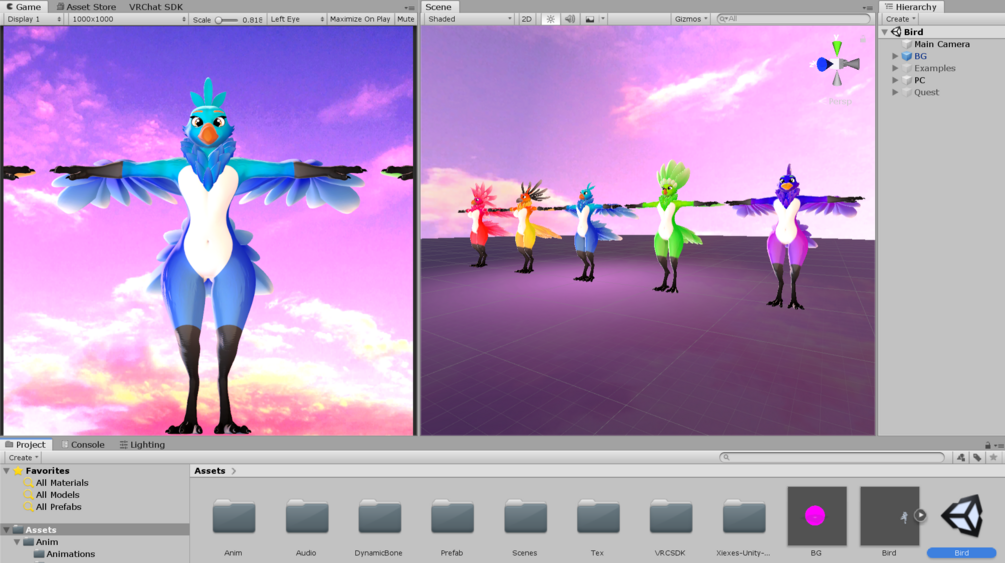
Task: Select the Anim folder icon
Action: point(234,517)
